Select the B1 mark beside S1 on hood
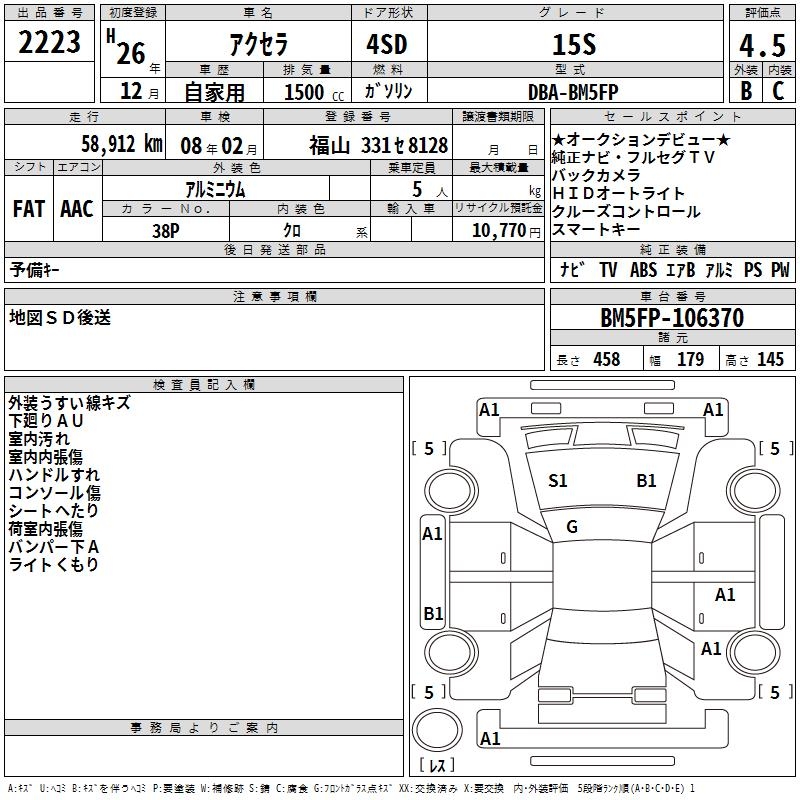Viewport: 800px width, 800px height. click(646, 481)
